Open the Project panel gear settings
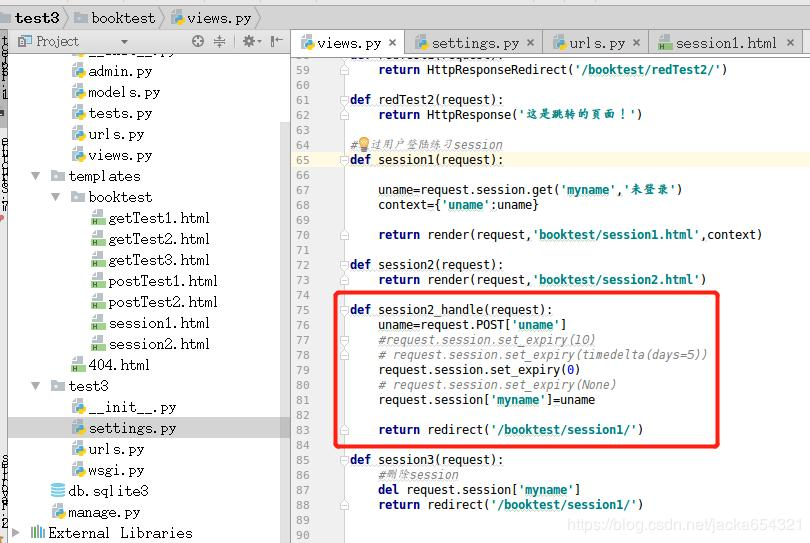The height and width of the screenshot is (543, 810). pos(252,41)
